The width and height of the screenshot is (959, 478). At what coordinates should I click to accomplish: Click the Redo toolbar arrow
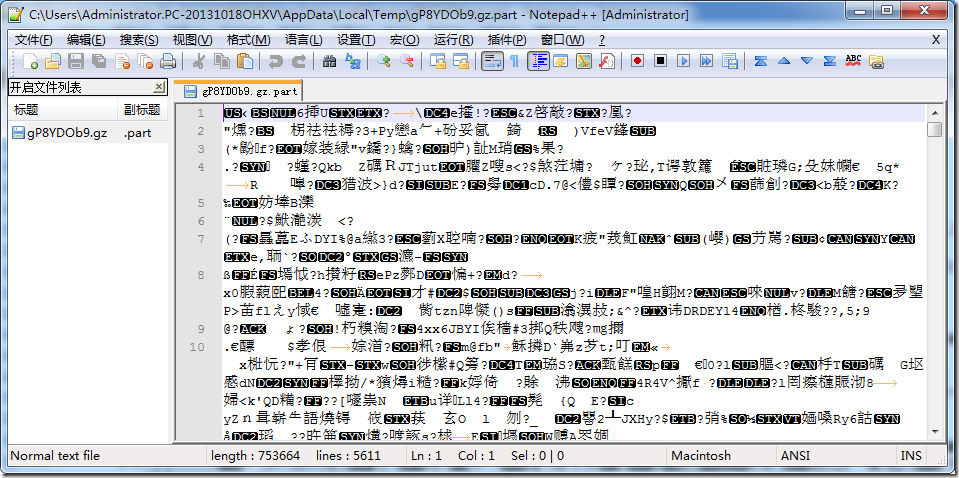click(x=298, y=61)
